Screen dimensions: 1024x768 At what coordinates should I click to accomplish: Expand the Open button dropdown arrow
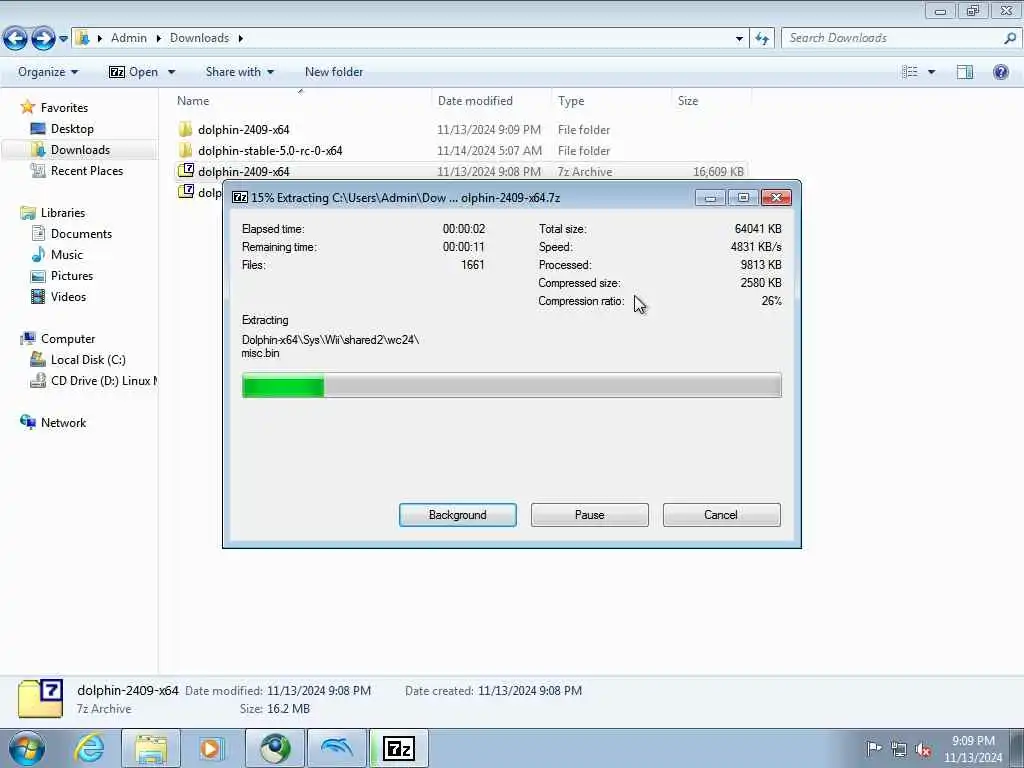171,72
